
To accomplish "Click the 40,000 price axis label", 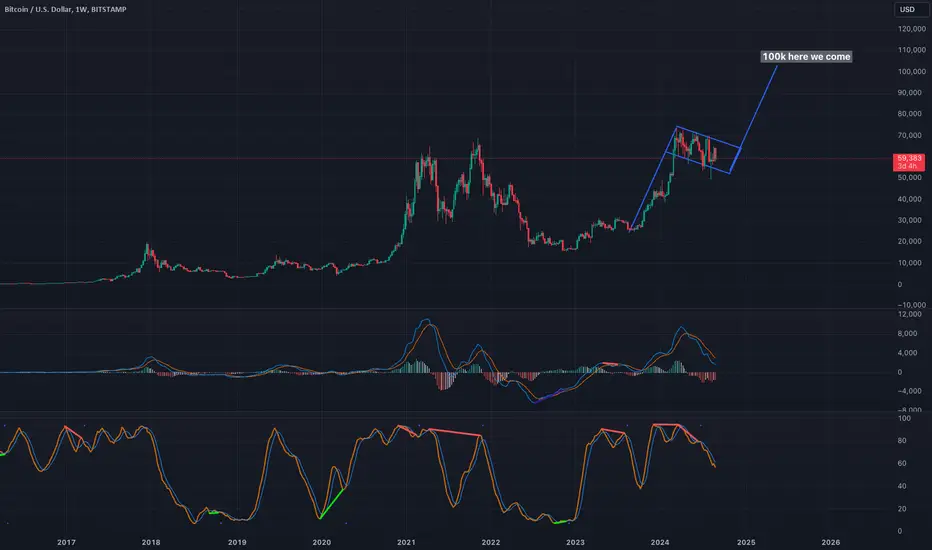I will pos(910,199).
